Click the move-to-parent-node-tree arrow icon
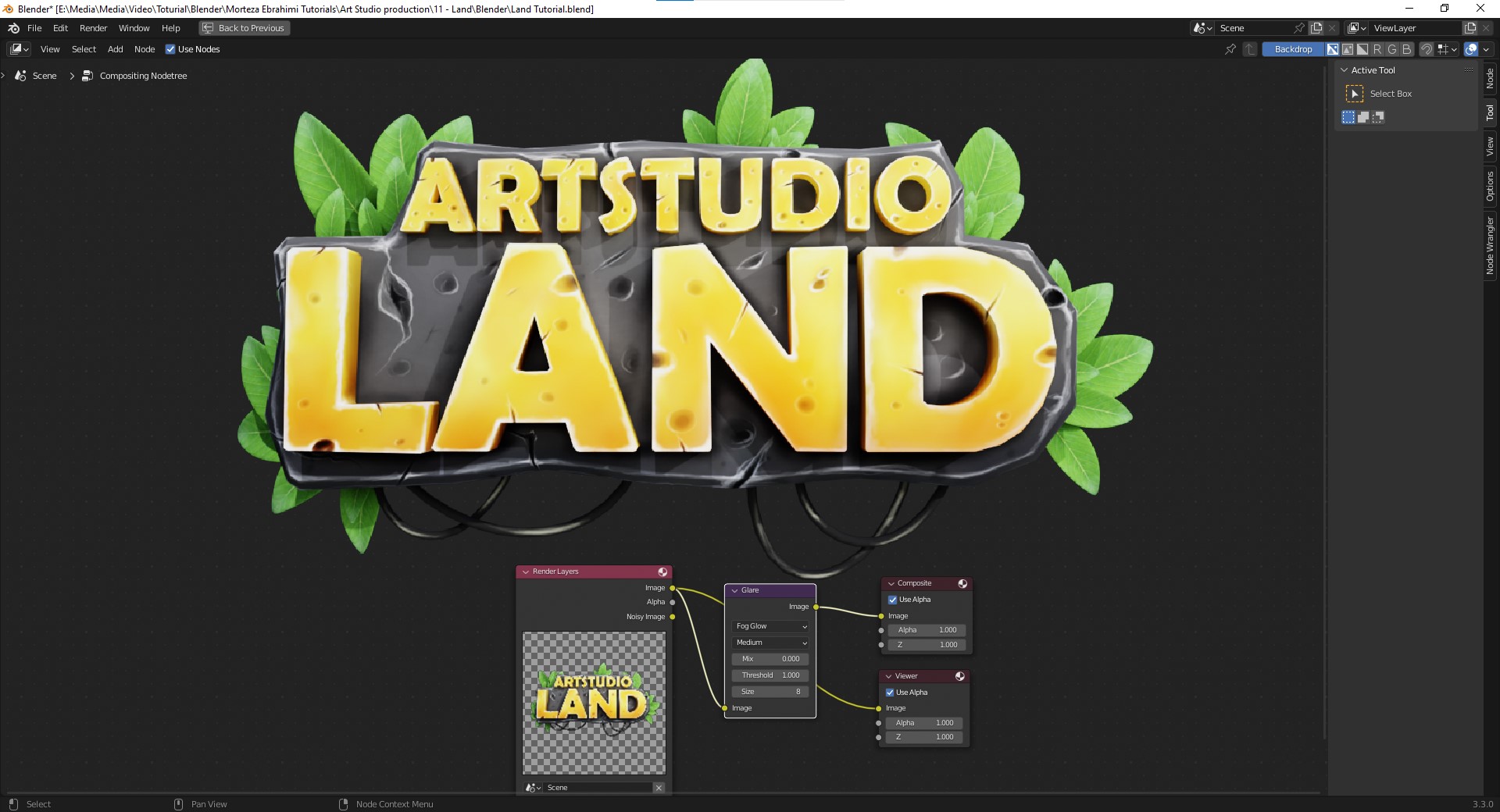 coord(1249,49)
